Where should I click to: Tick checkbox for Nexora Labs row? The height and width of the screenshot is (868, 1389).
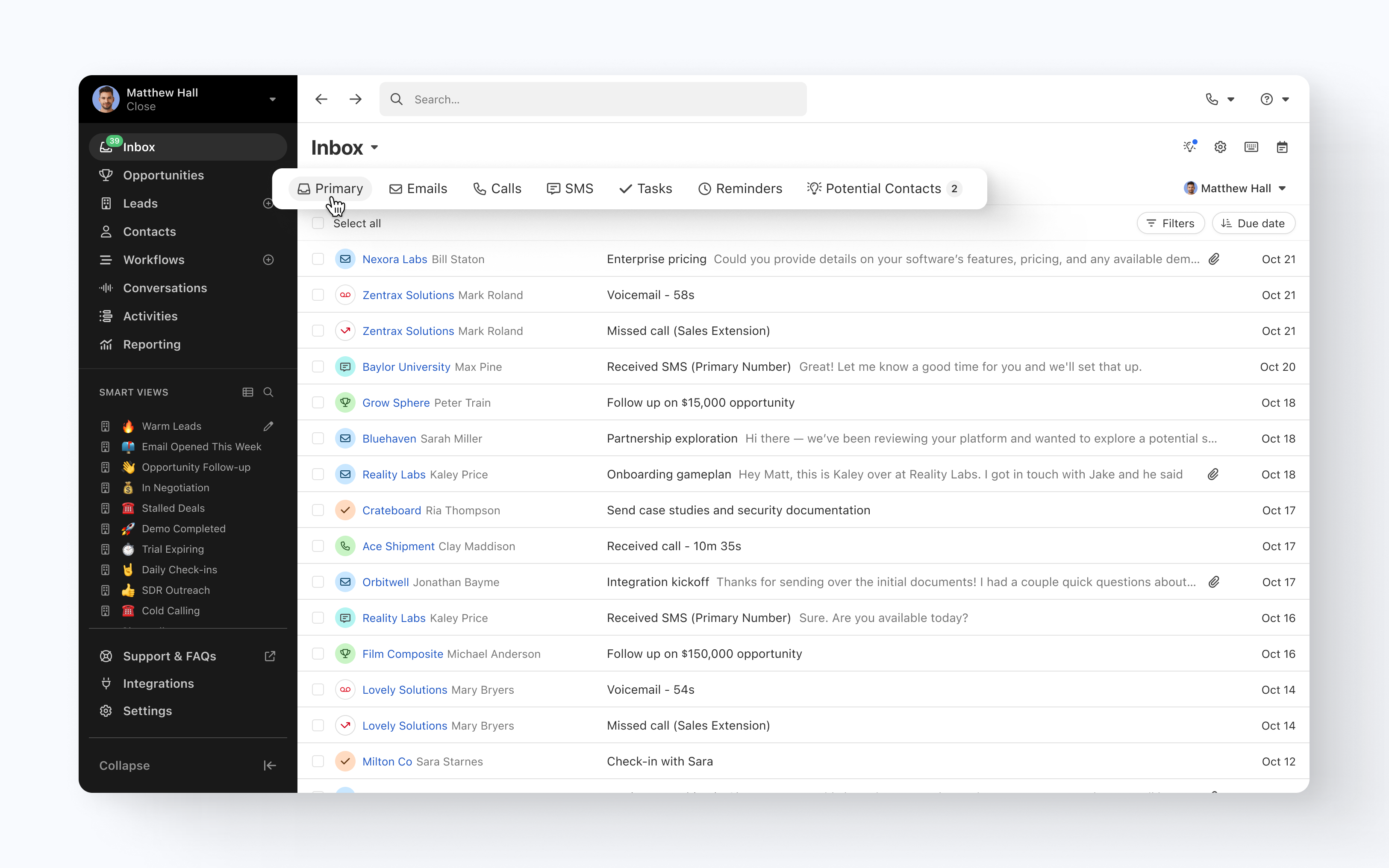point(318,259)
